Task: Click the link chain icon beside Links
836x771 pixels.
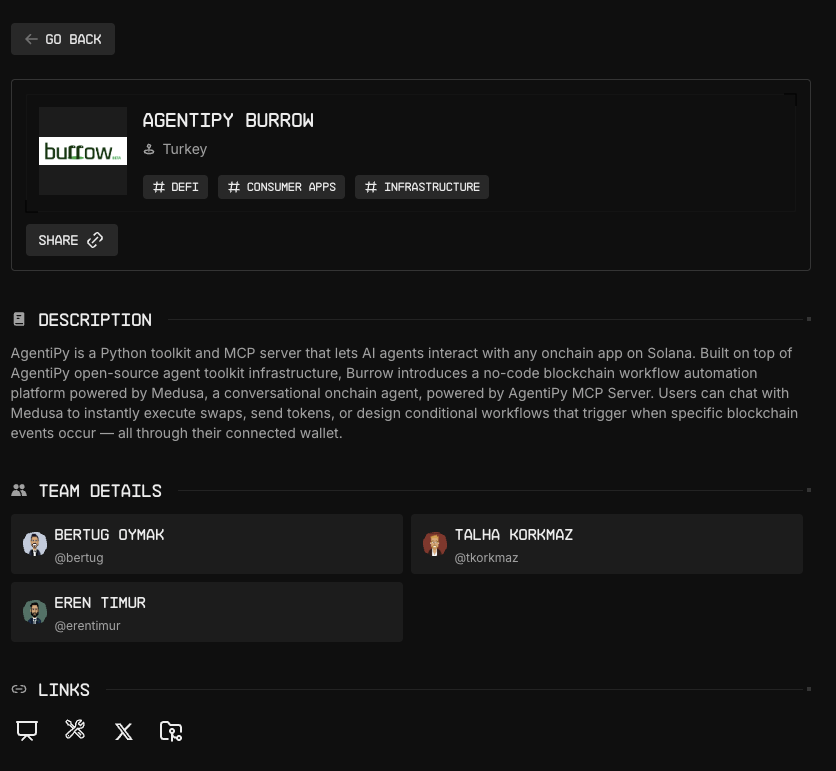Action: [x=19, y=689]
